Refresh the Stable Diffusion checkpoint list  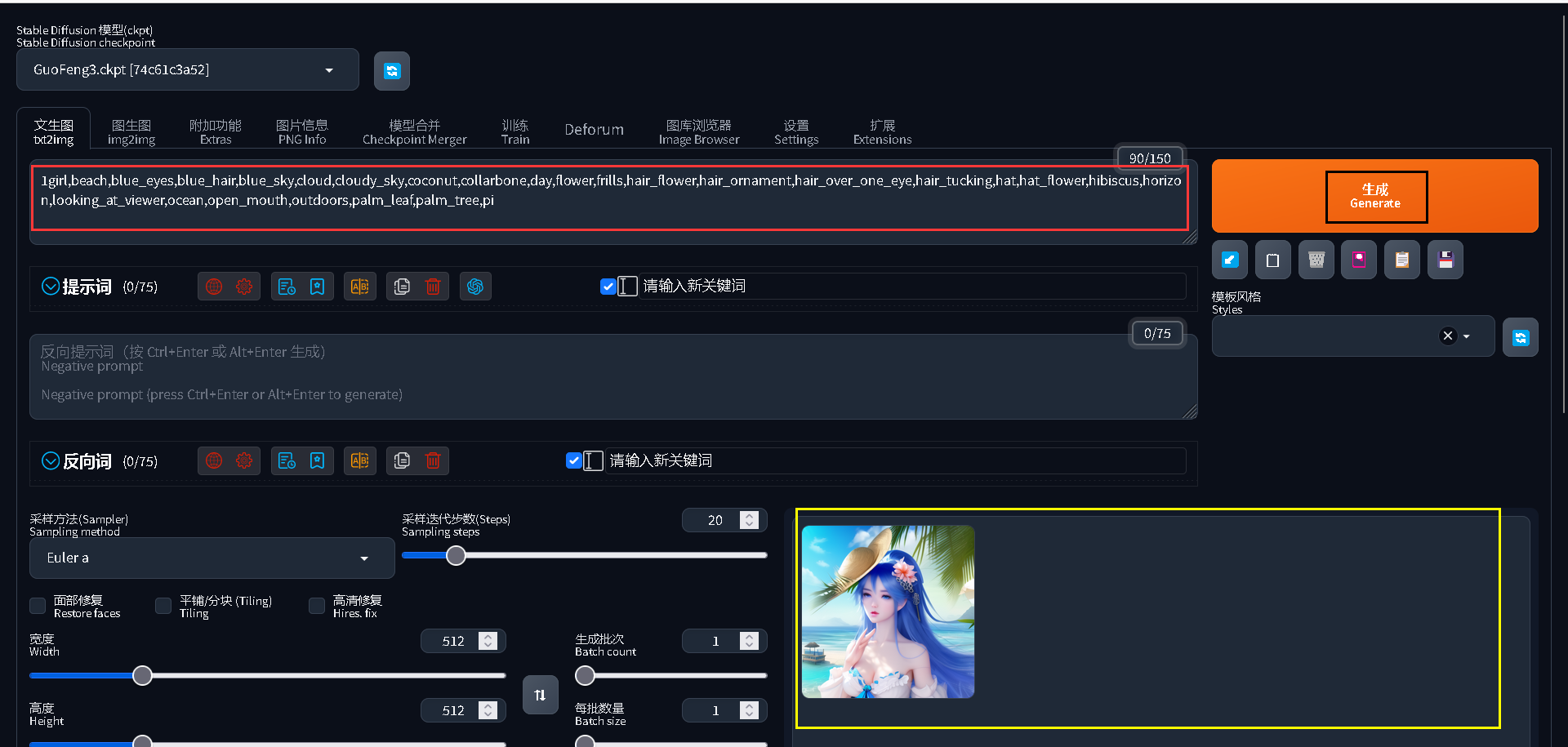392,71
